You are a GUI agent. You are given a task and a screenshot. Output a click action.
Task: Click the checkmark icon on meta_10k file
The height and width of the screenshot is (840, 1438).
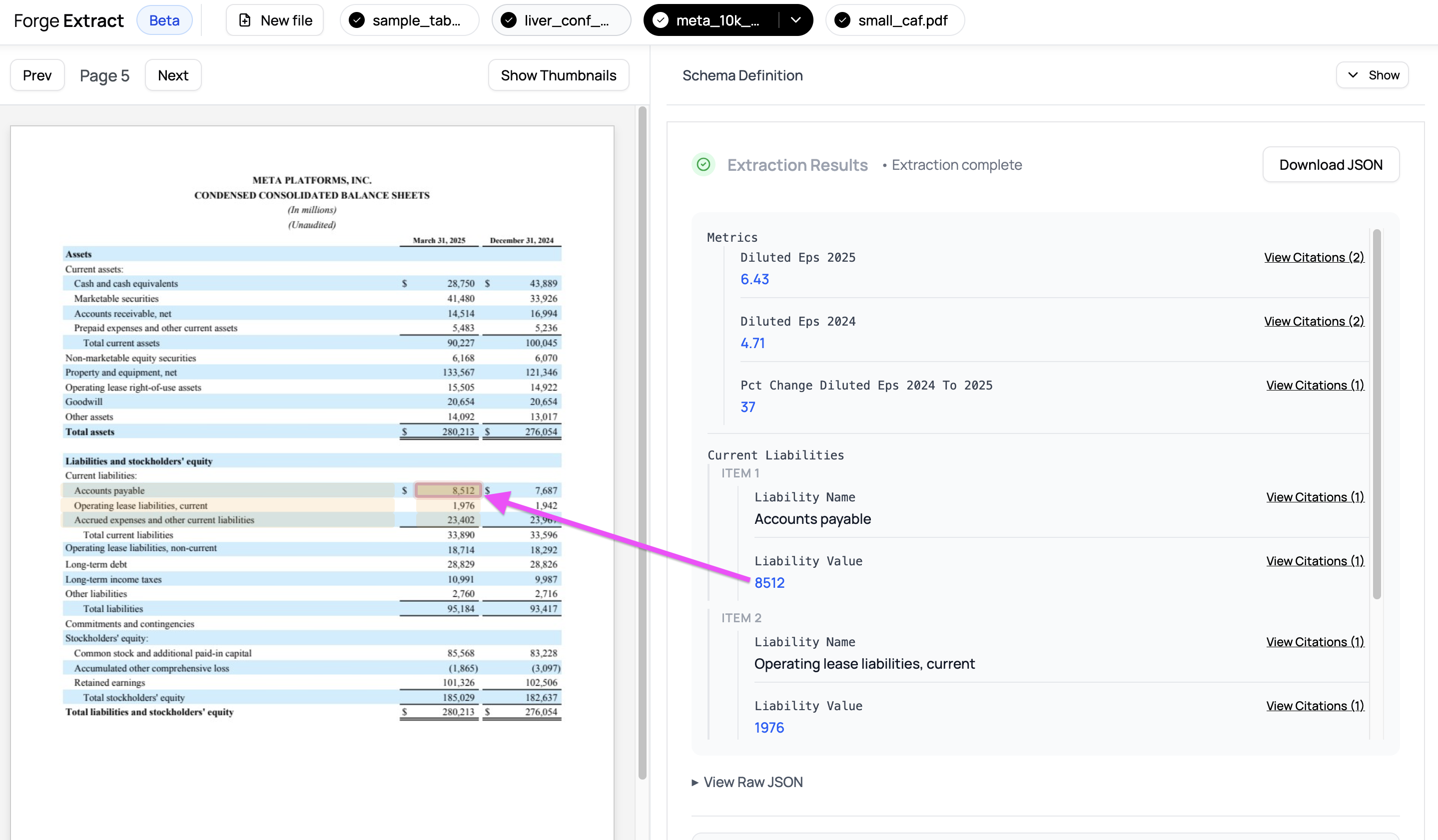tap(660, 20)
